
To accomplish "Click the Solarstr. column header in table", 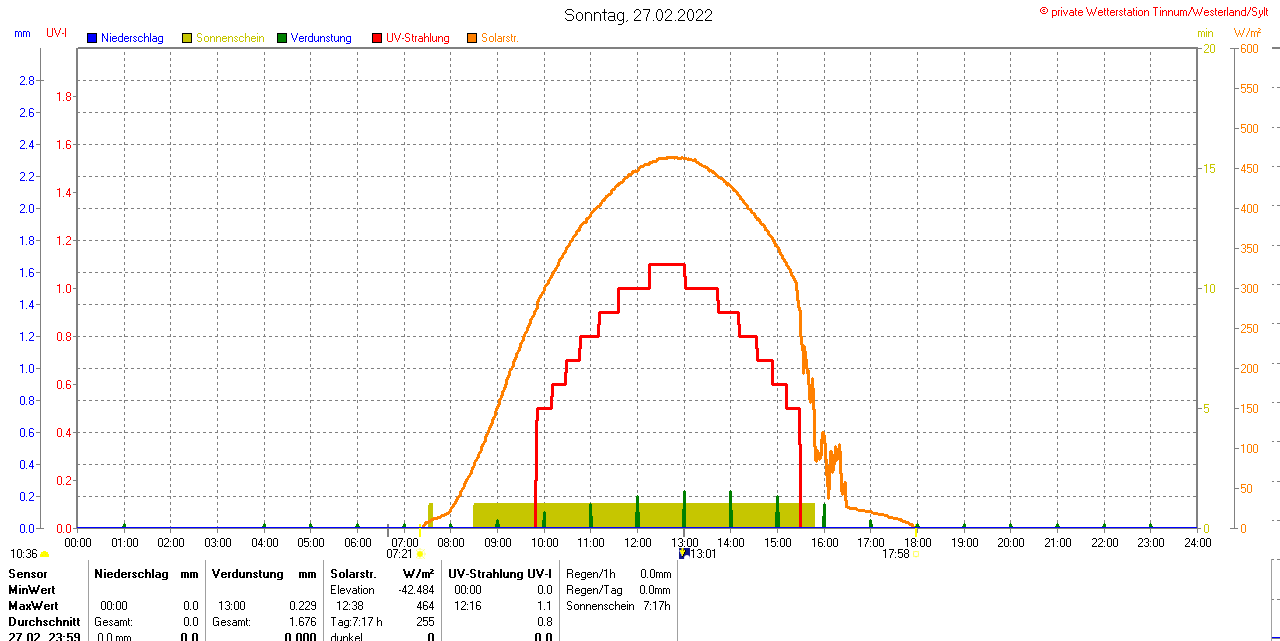I will click(353, 574).
